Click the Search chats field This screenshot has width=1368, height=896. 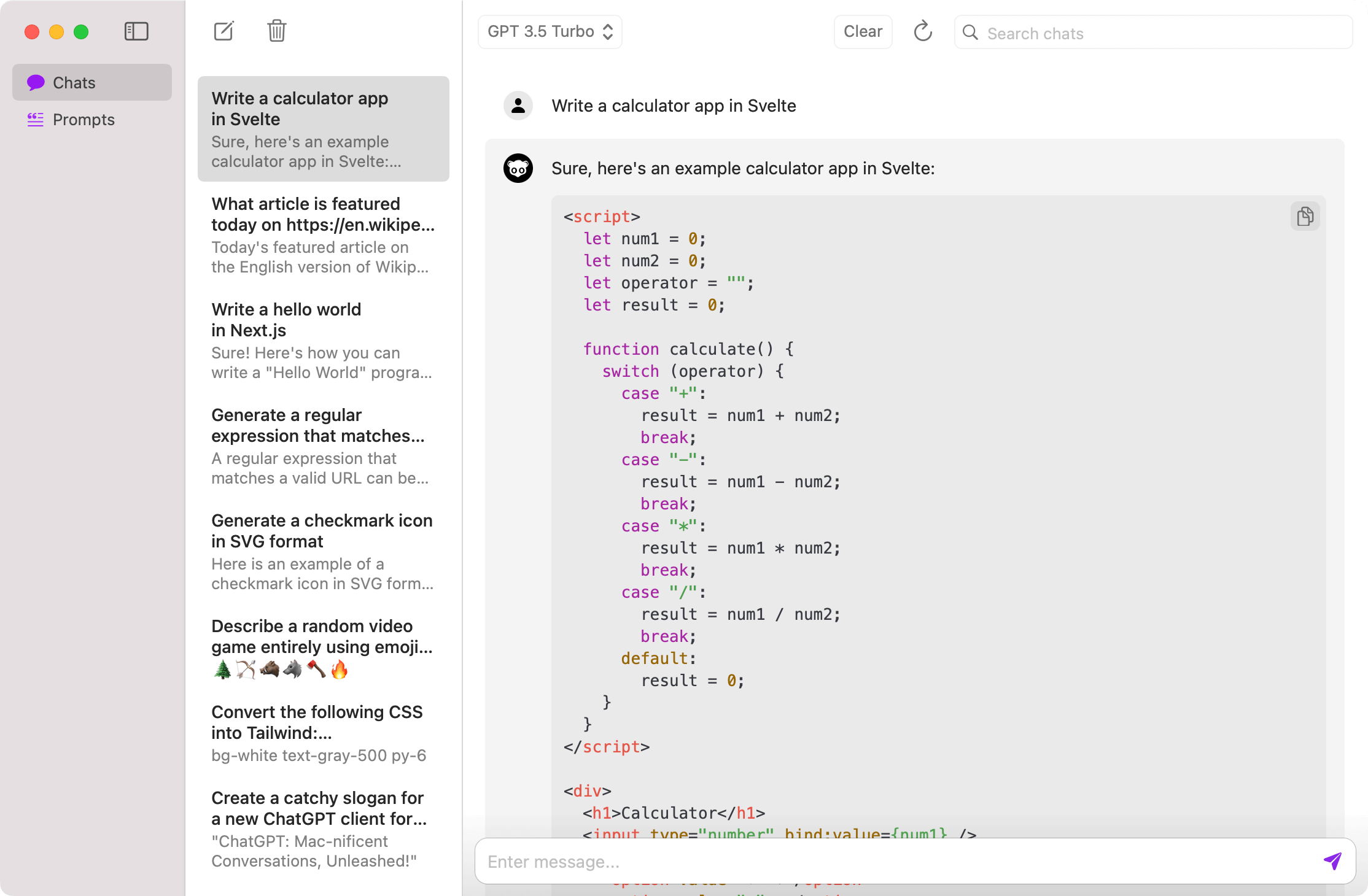click(x=1160, y=33)
